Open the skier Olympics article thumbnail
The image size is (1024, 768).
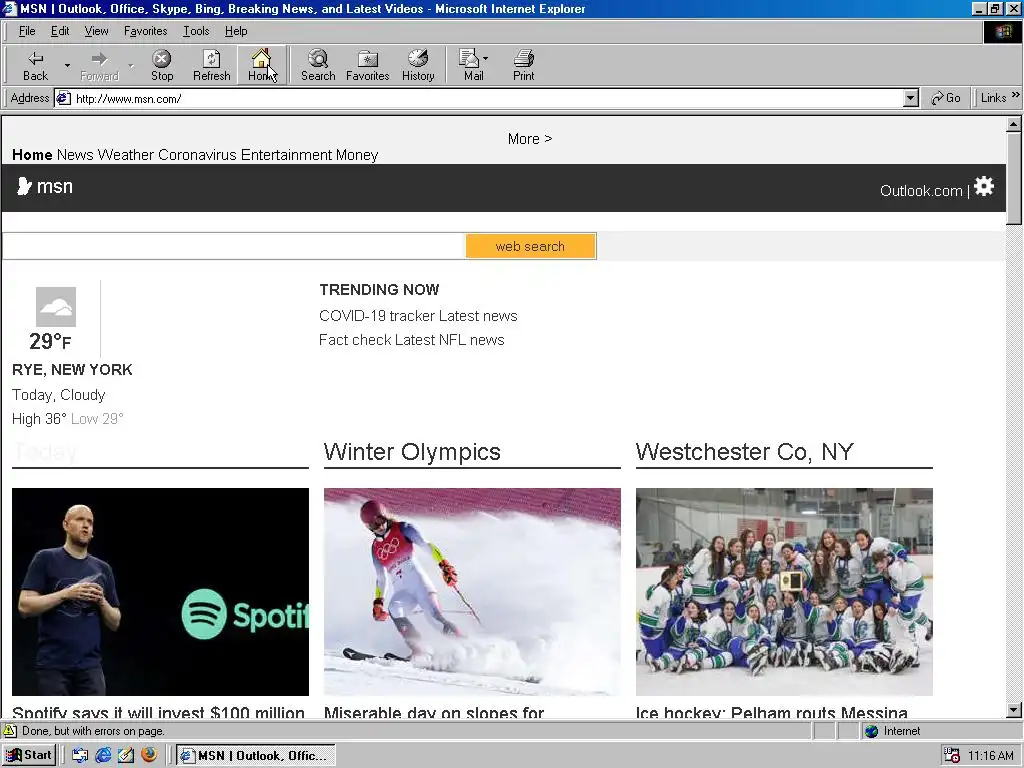(x=472, y=592)
